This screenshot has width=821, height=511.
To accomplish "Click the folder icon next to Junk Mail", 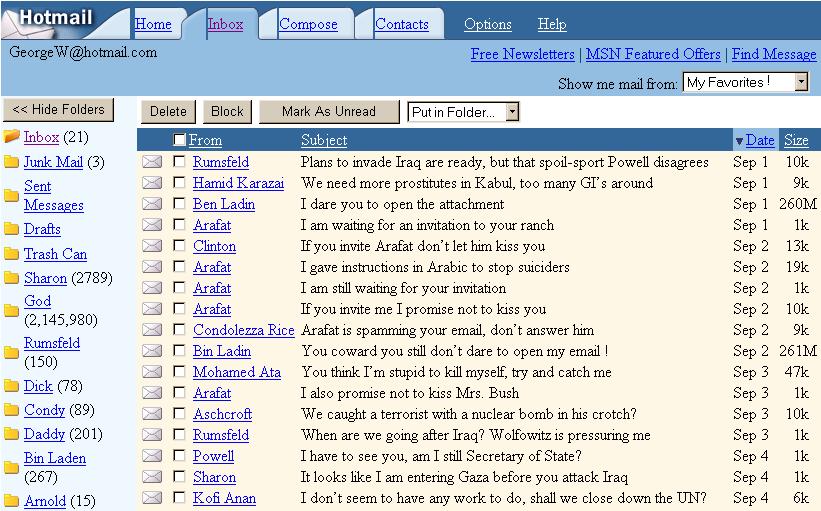I will 12,162.
